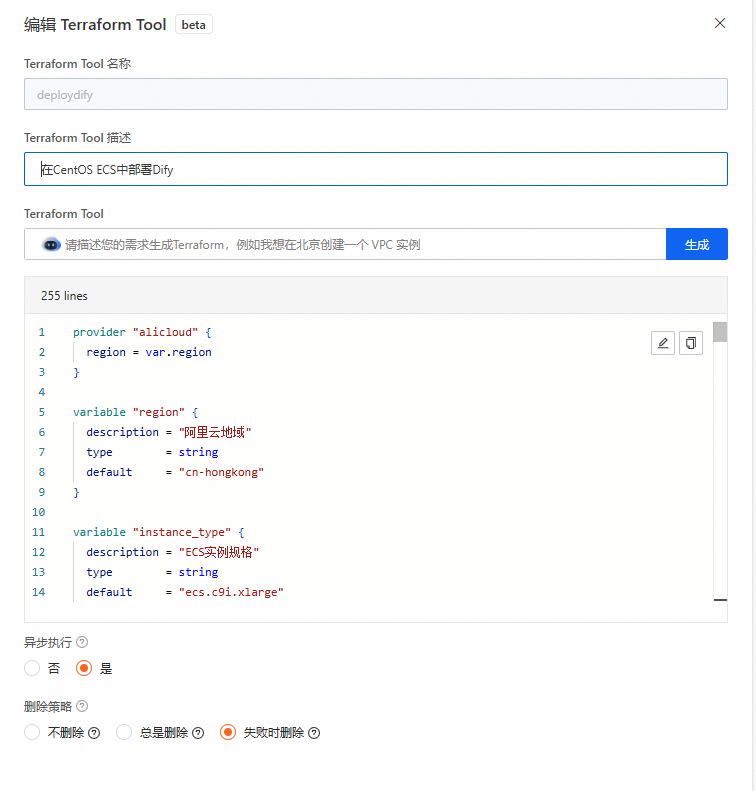
Task: Click the 生成 generate button
Action: click(696, 244)
